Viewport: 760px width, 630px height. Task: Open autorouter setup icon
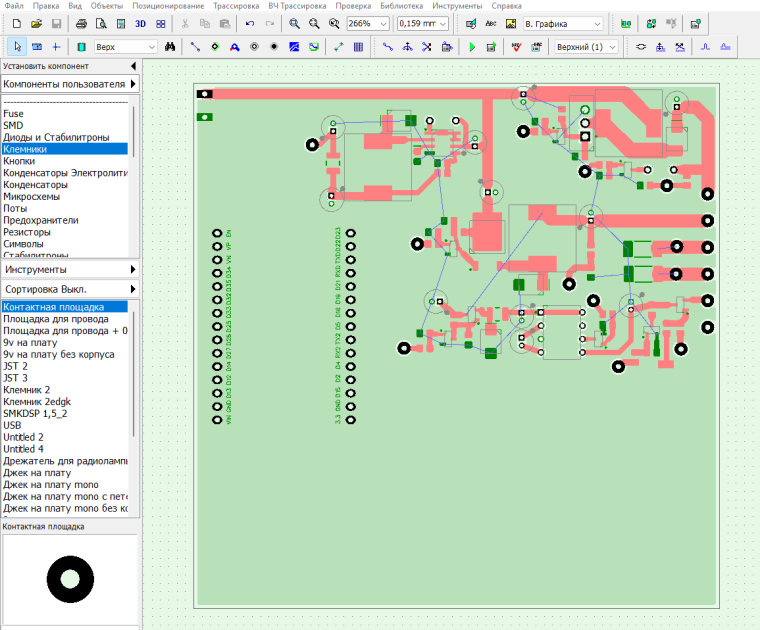pyautogui.click(x=491, y=47)
